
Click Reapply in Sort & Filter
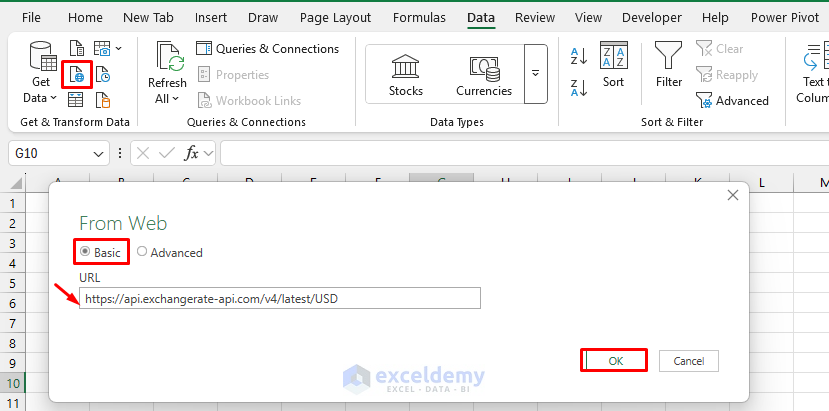pos(727,75)
